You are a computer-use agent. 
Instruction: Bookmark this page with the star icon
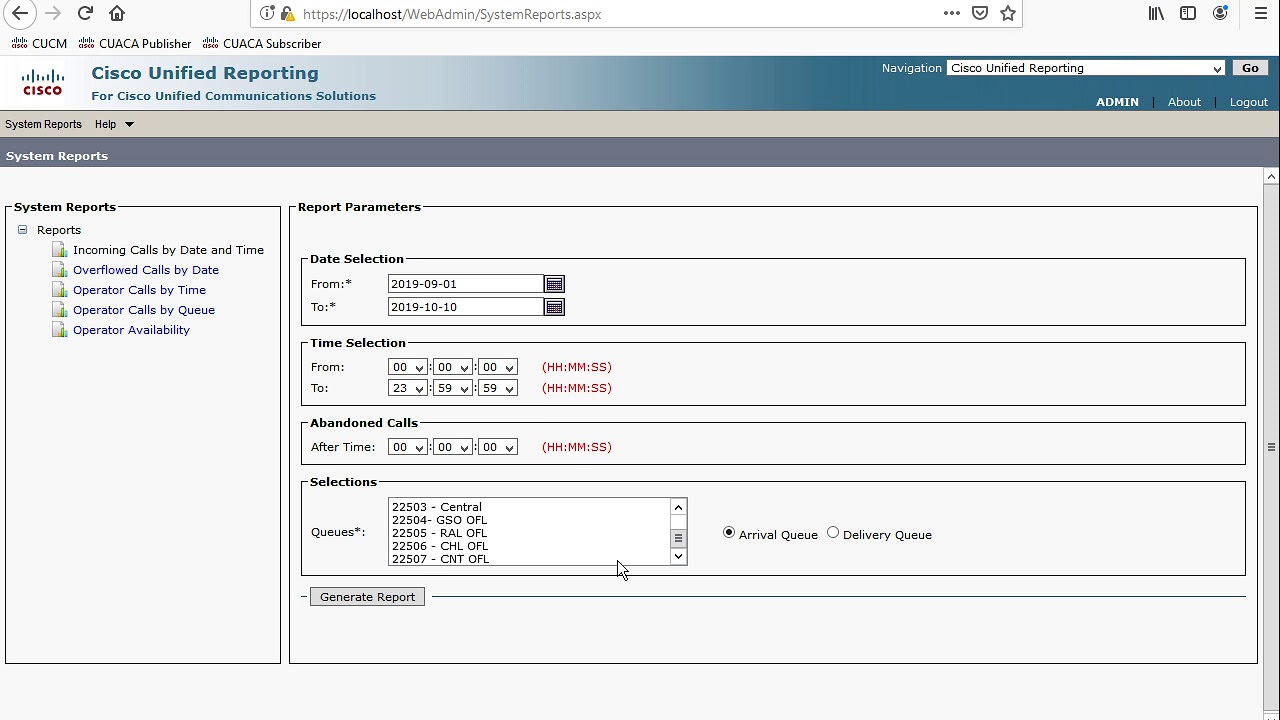point(1008,13)
